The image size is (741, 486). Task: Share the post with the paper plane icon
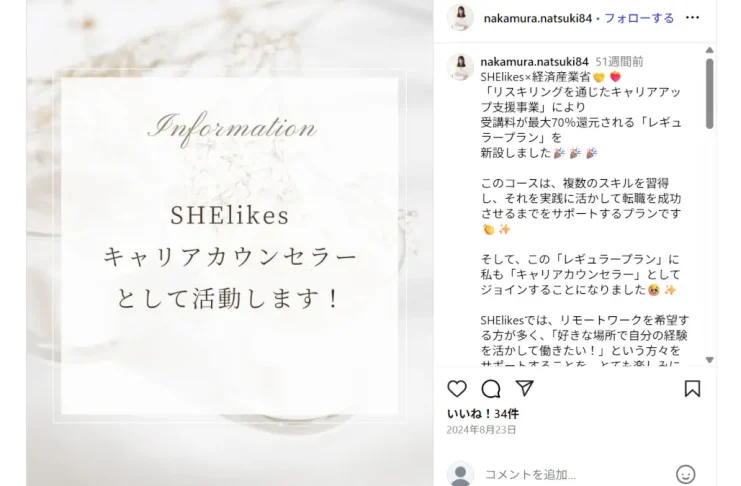pyautogui.click(x=525, y=388)
